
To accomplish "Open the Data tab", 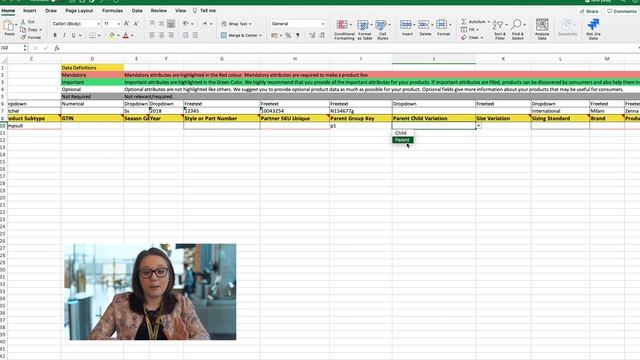I will click(x=137, y=11).
